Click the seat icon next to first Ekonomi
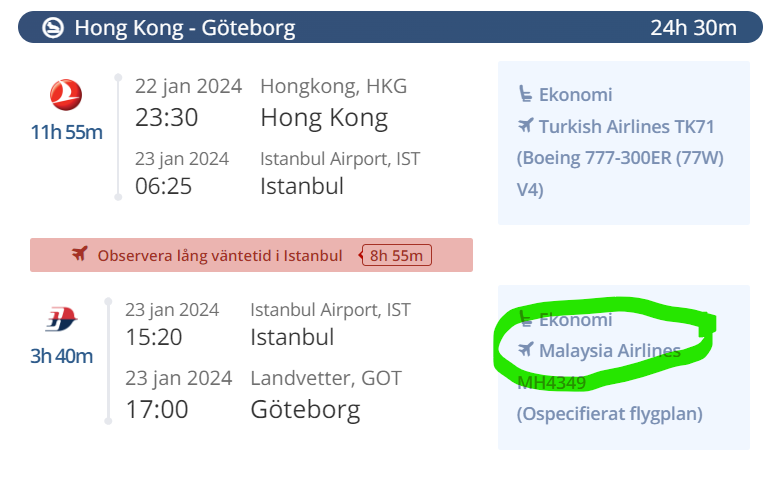The image size is (777, 477). pyautogui.click(x=525, y=94)
